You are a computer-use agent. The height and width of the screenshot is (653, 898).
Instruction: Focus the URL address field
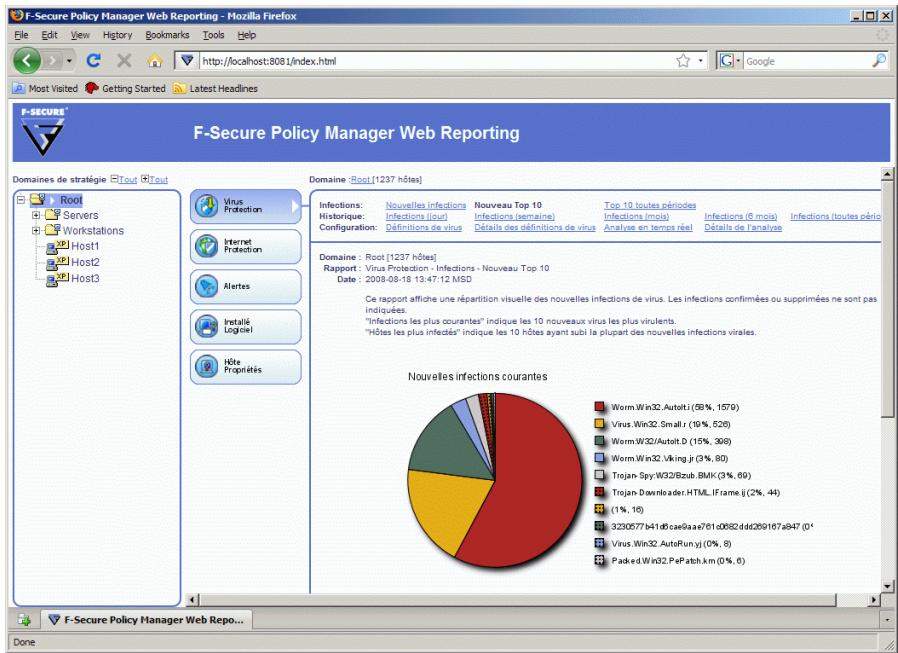[x=435, y=61]
